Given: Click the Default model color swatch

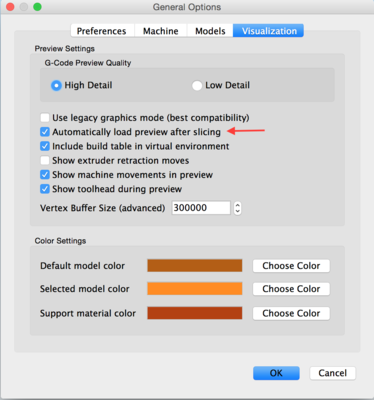Looking at the screenshot, I should point(195,266).
